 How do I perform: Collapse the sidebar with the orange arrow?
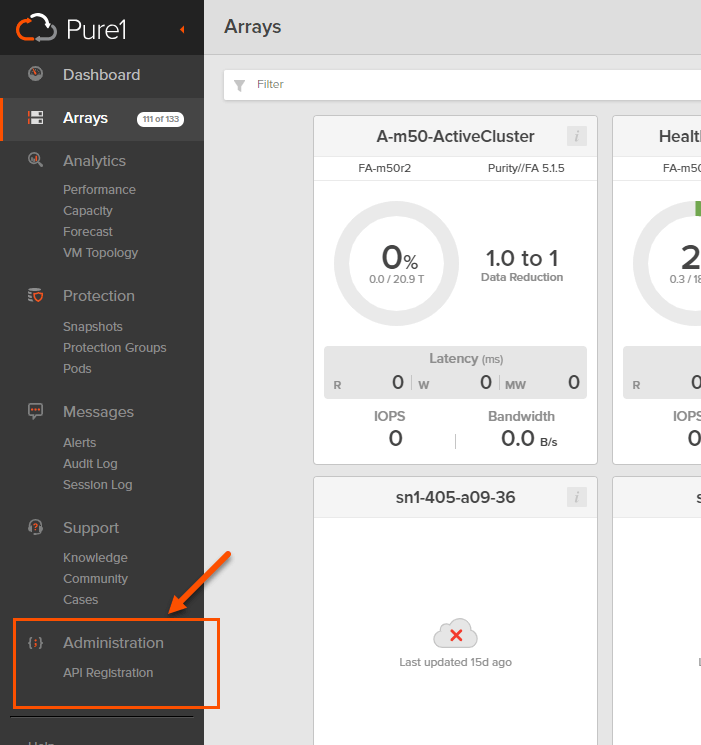pos(182,29)
